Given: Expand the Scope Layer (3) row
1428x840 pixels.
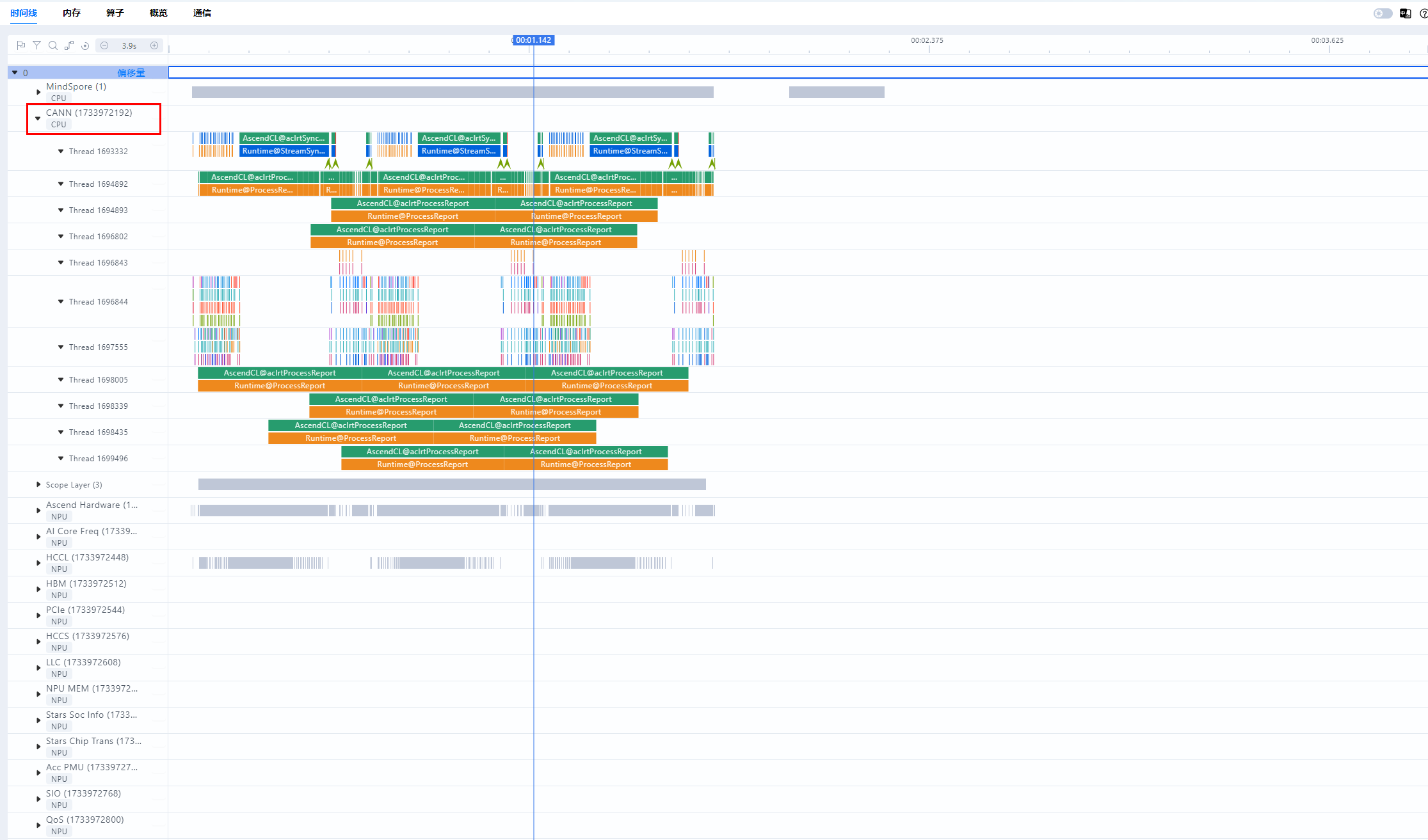Looking at the screenshot, I should [x=38, y=484].
